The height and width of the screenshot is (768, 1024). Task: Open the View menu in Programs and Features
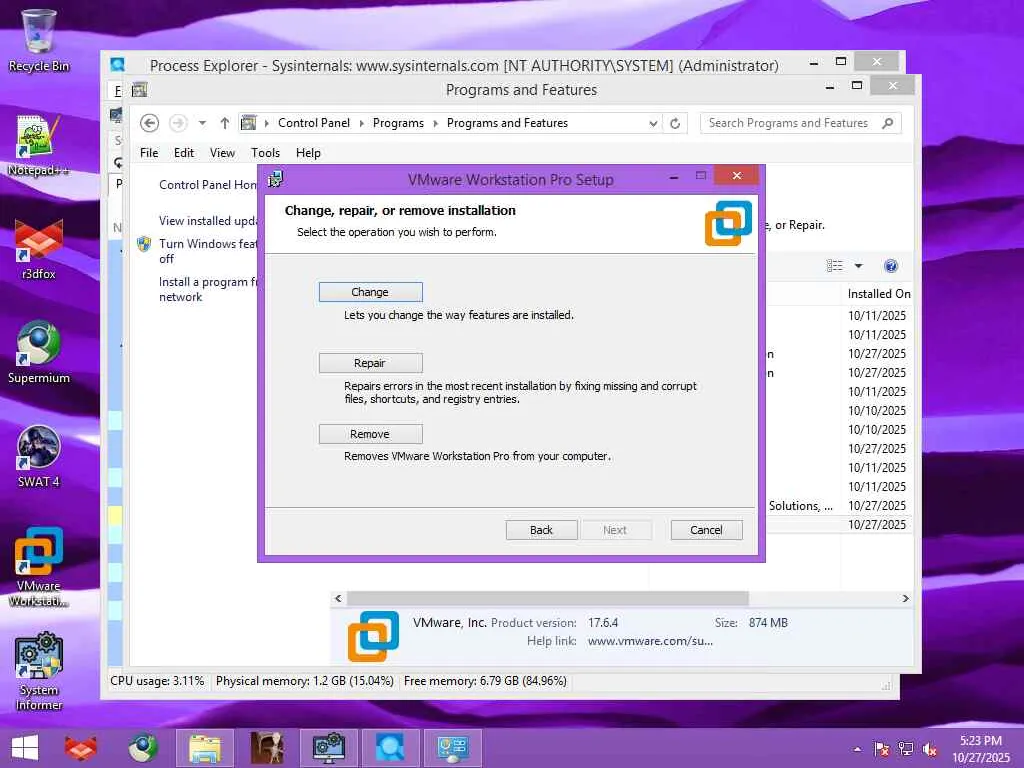click(x=222, y=153)
